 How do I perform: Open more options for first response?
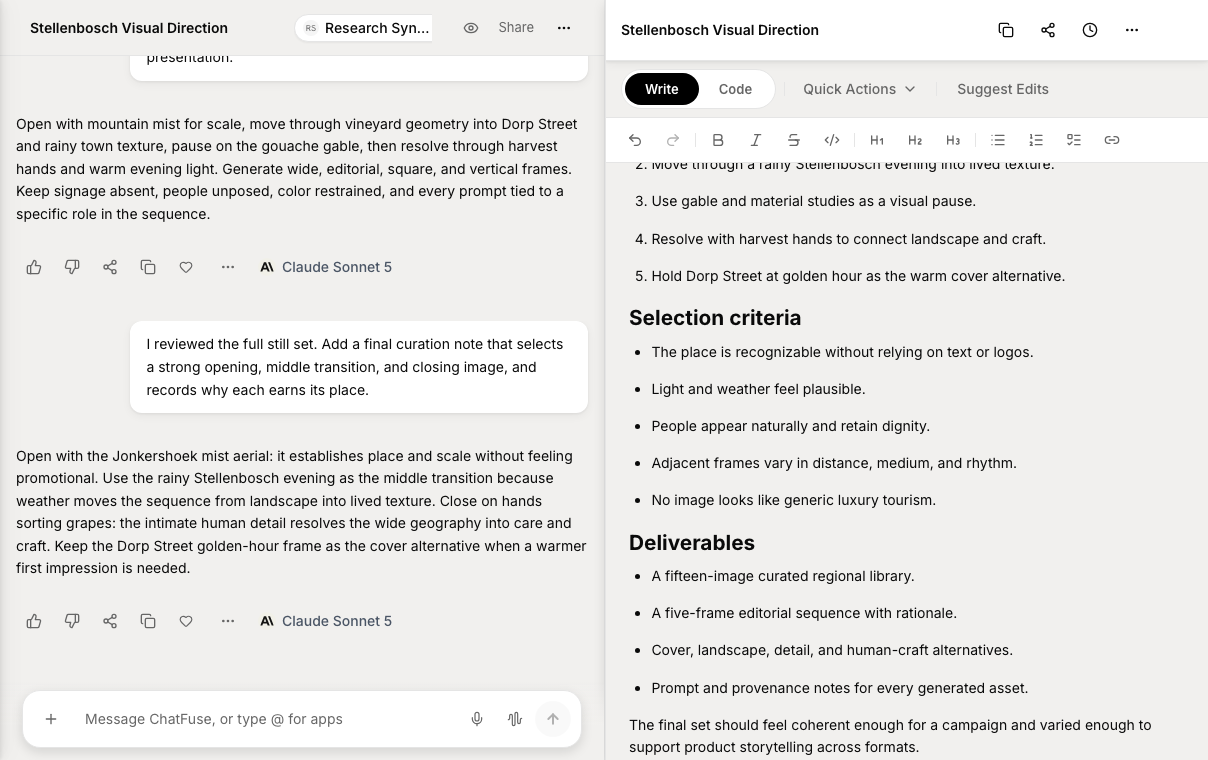tap(228, 267)
